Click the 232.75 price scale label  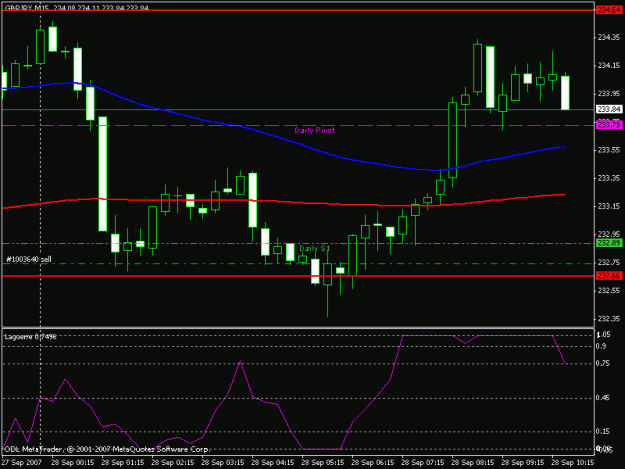[x=609, y=262]
